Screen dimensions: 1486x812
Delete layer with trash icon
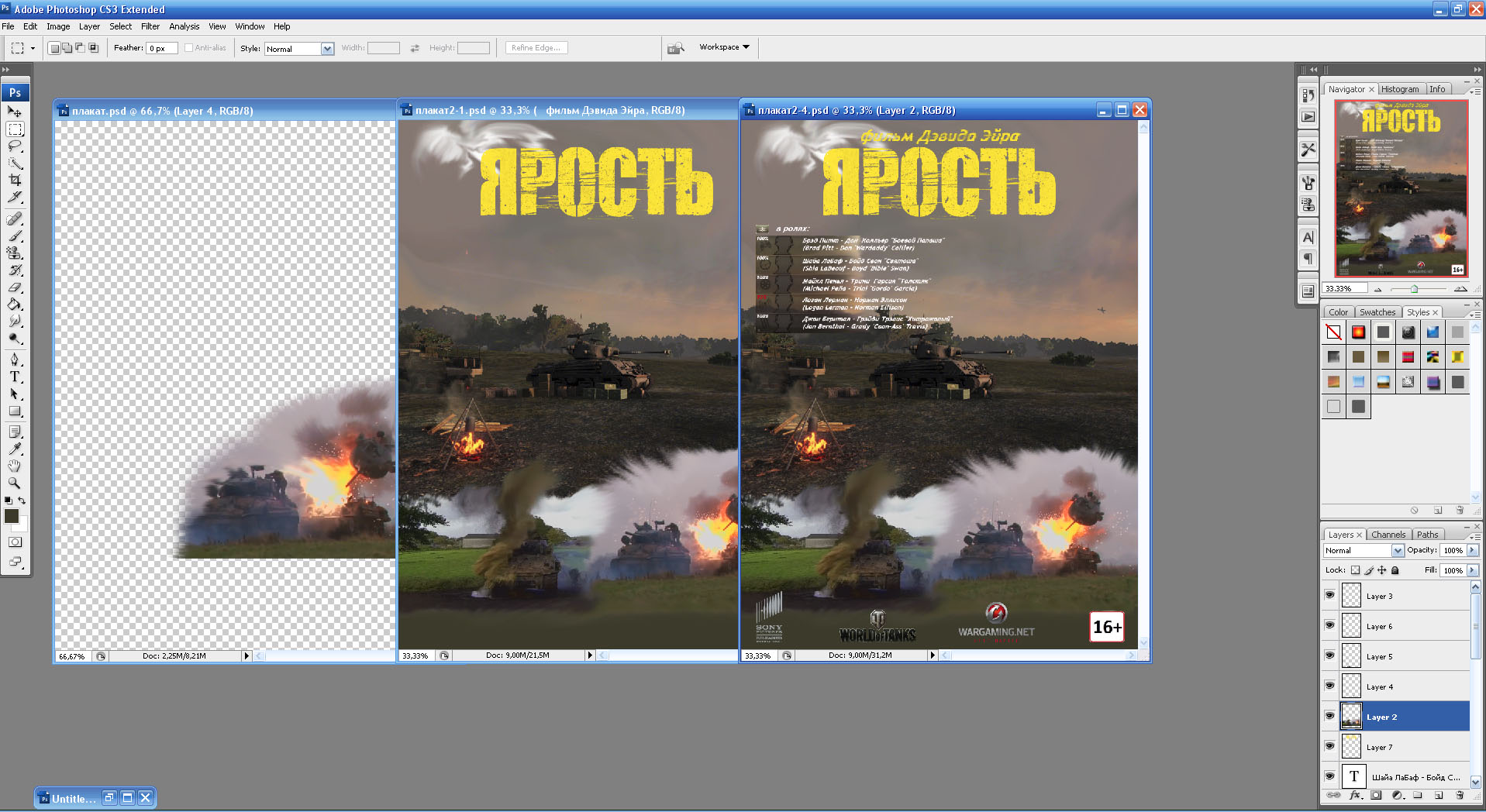pos(1460,795)
